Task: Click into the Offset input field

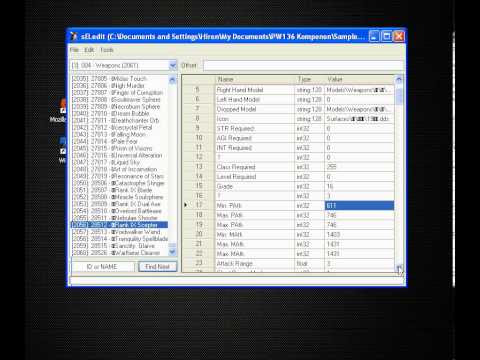Action: [x=303, y=65]
